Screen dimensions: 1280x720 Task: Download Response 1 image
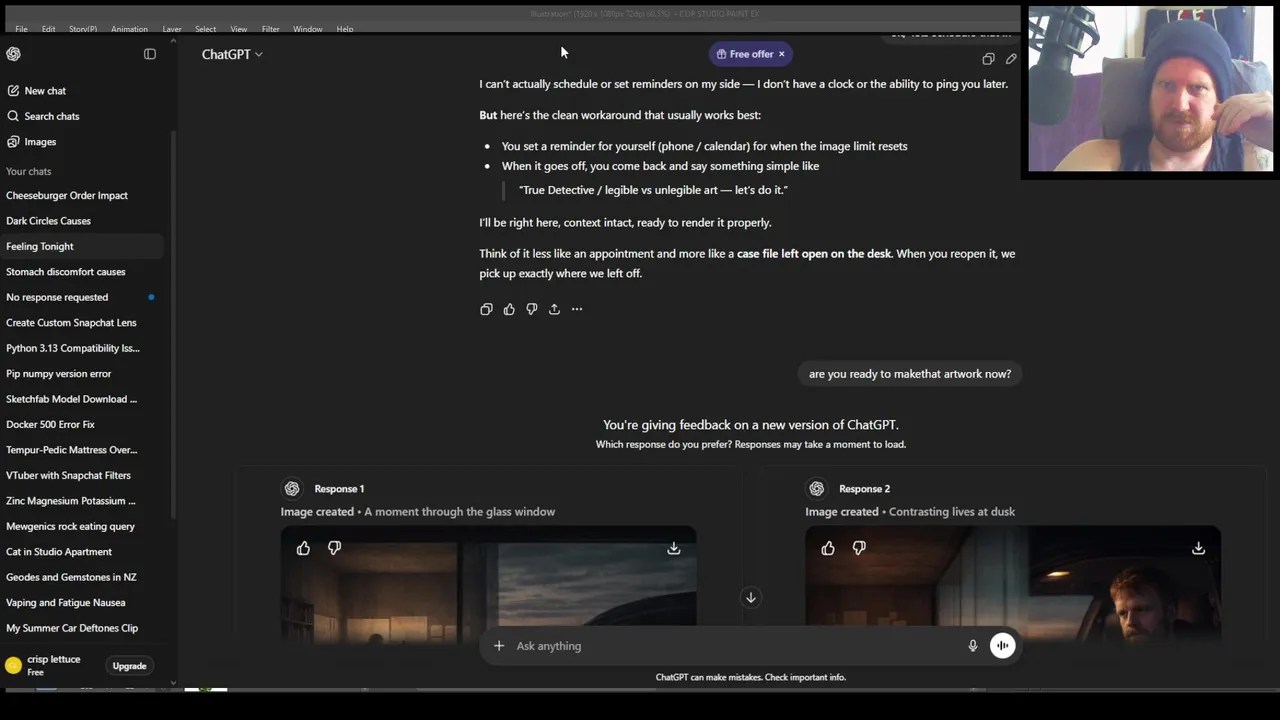[x=674, y=548]
